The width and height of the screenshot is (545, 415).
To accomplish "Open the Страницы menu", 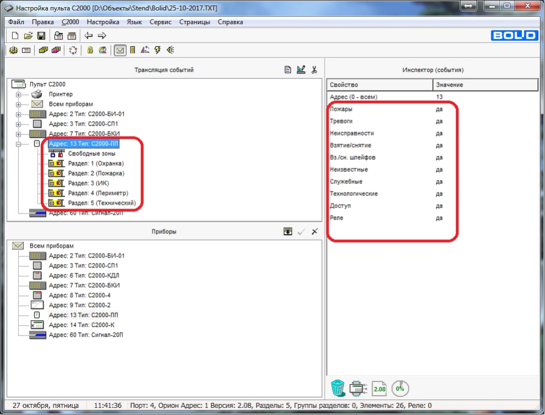I will pyautogui.click(x=195, y=22).
